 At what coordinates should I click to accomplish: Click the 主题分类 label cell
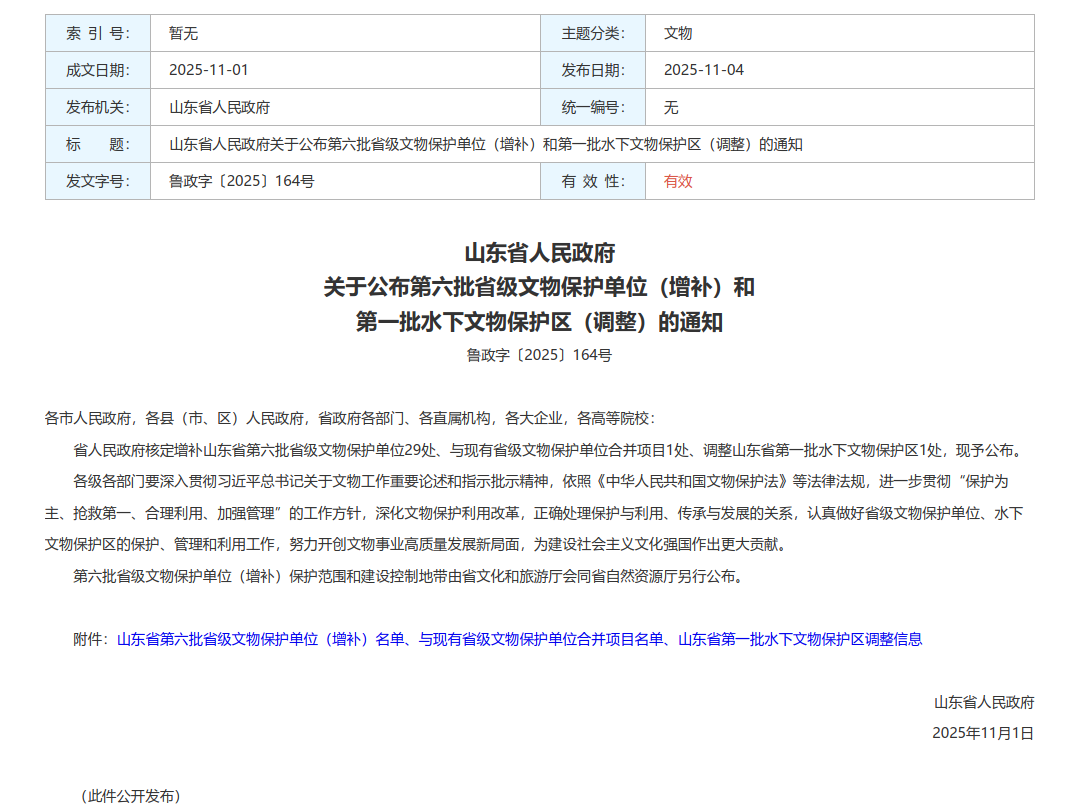tap(593, 33)
